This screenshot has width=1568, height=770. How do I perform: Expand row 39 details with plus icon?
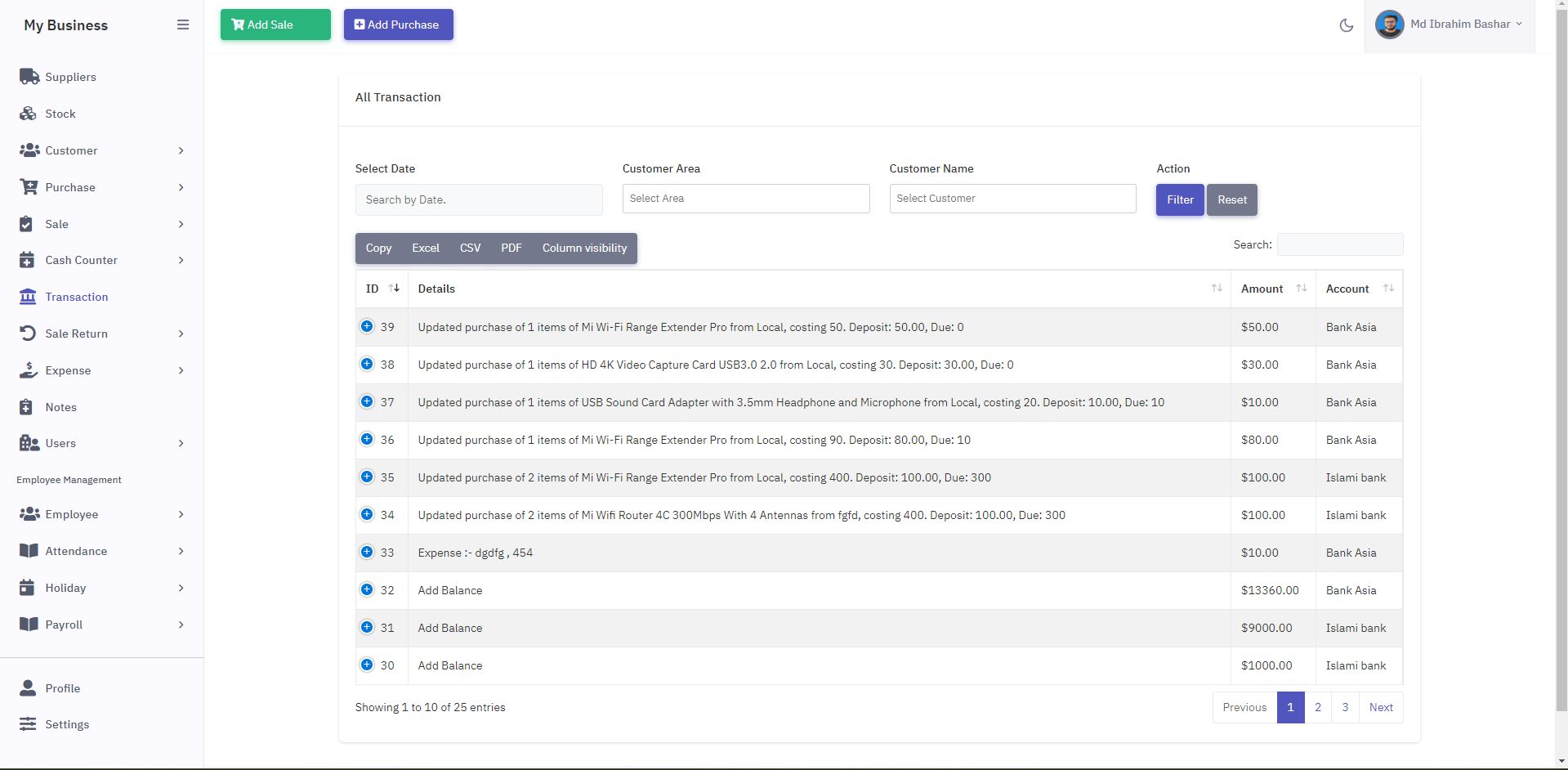click(367, 326)
